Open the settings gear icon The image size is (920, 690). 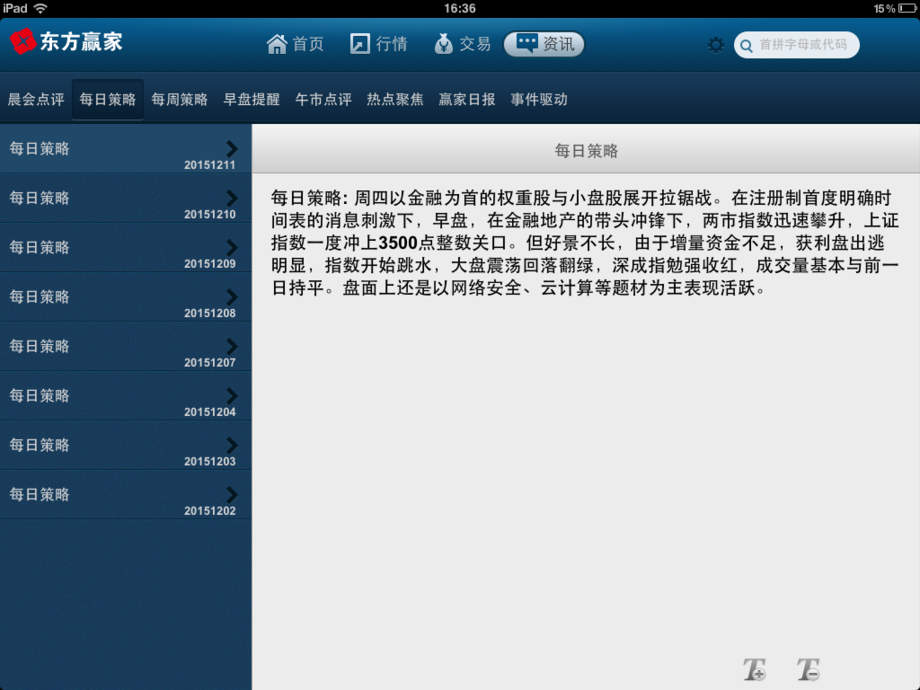[714, 44]
